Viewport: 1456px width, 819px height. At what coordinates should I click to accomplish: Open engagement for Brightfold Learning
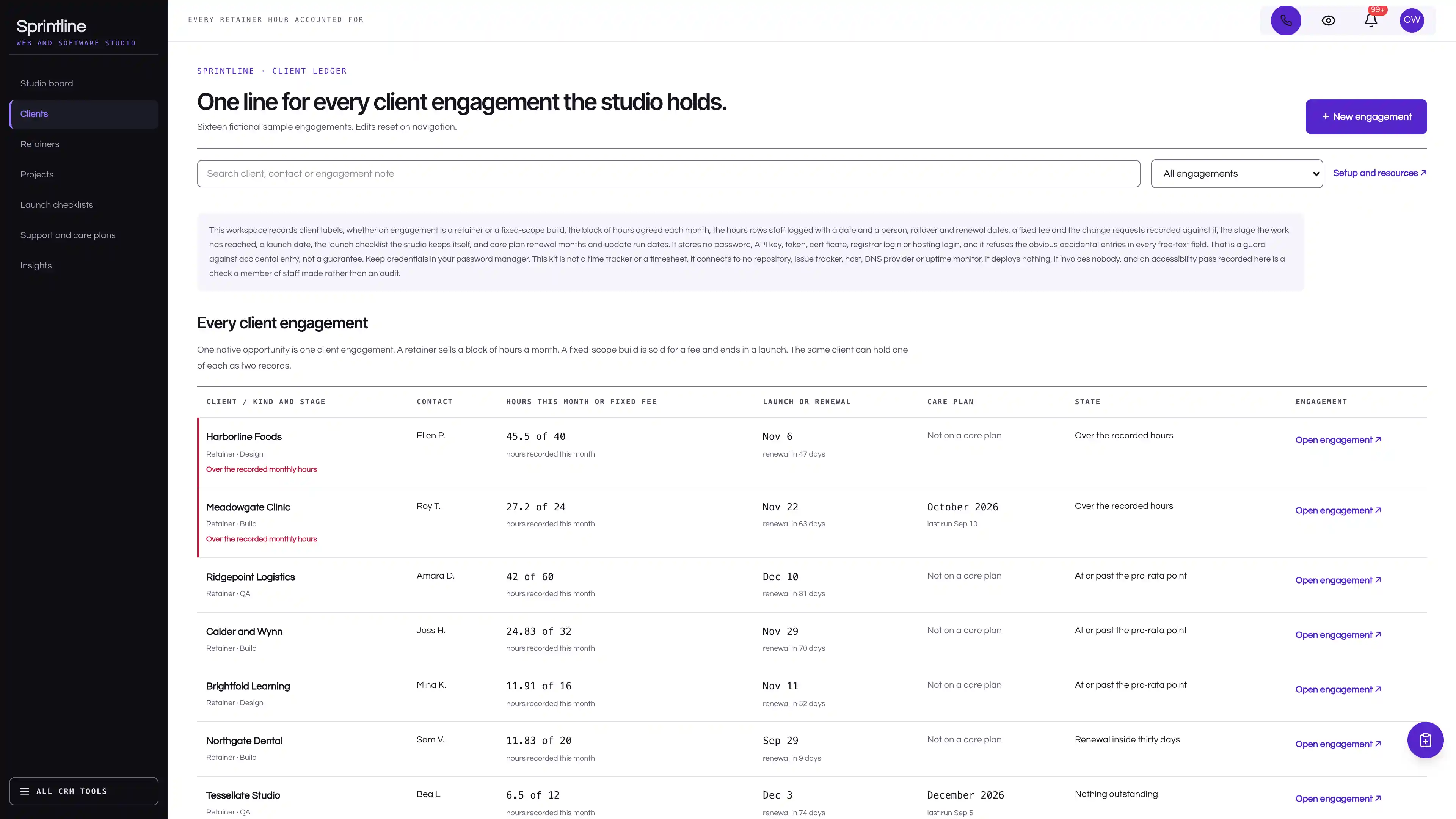[x=1338, y=690]
